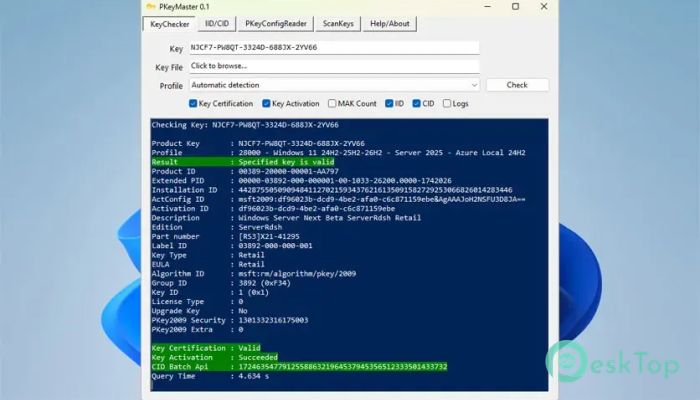The width and height of the screenshot is (700, 400).
Task: Click the Label ID value 03892-000-000-001
Action: click(275, 246)
